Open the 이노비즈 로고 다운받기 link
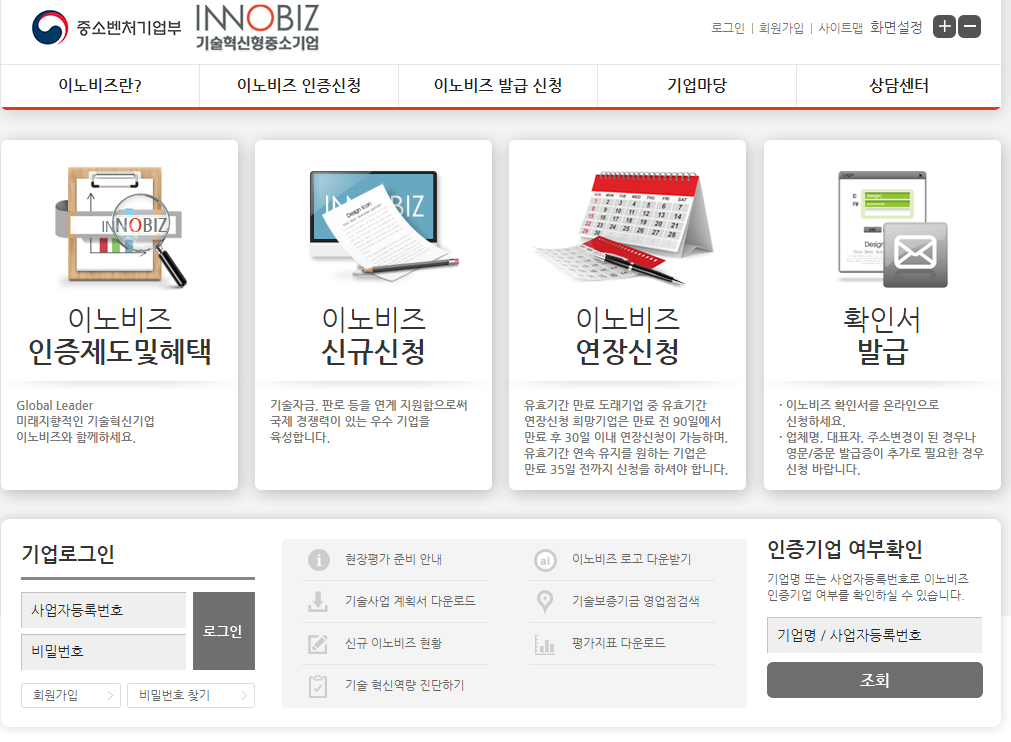The width and height of the screenshot is (1011, 742). click(631, 560)
